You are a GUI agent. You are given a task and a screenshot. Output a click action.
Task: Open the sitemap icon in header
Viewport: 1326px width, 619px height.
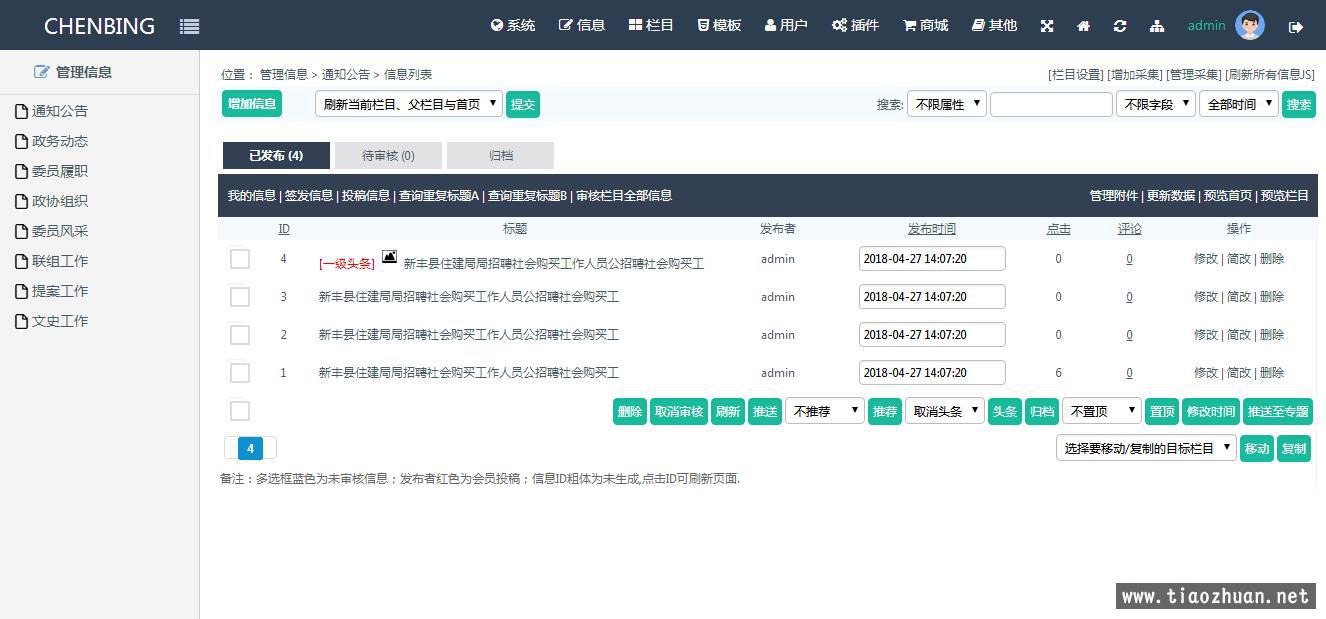pos(1157,26)
